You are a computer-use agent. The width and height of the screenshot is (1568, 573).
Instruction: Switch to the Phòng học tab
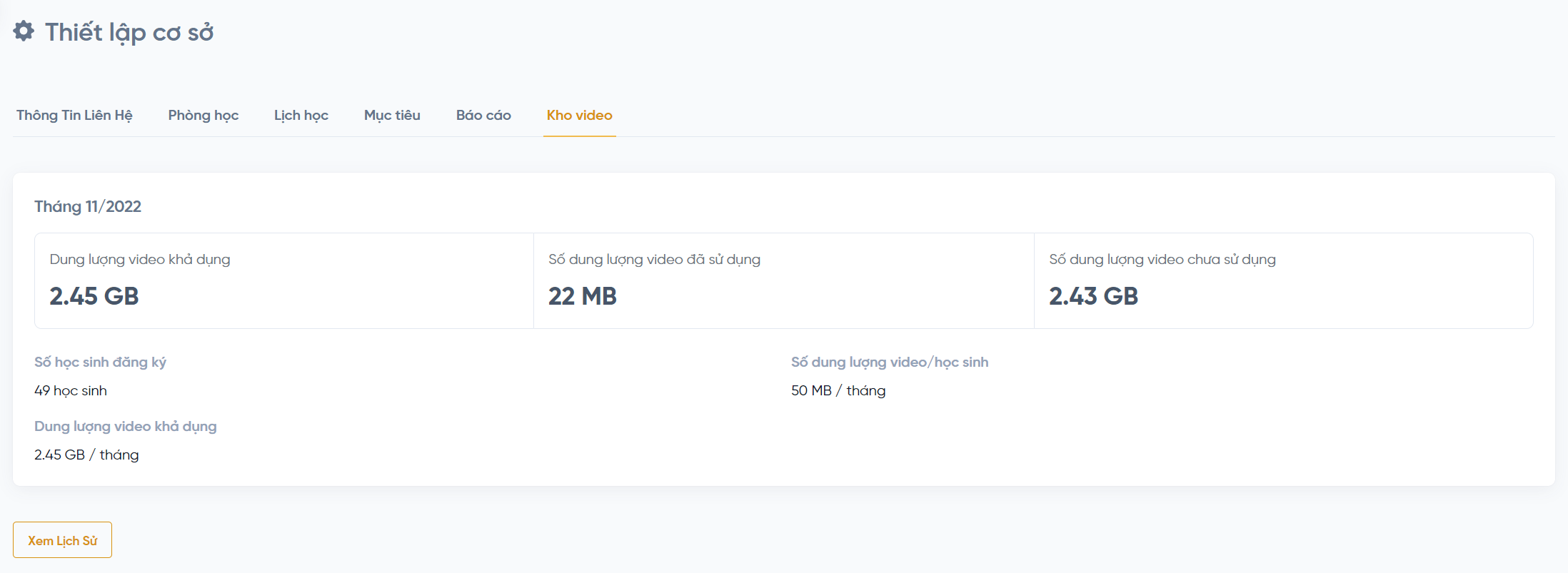click(x=203, y=116)
